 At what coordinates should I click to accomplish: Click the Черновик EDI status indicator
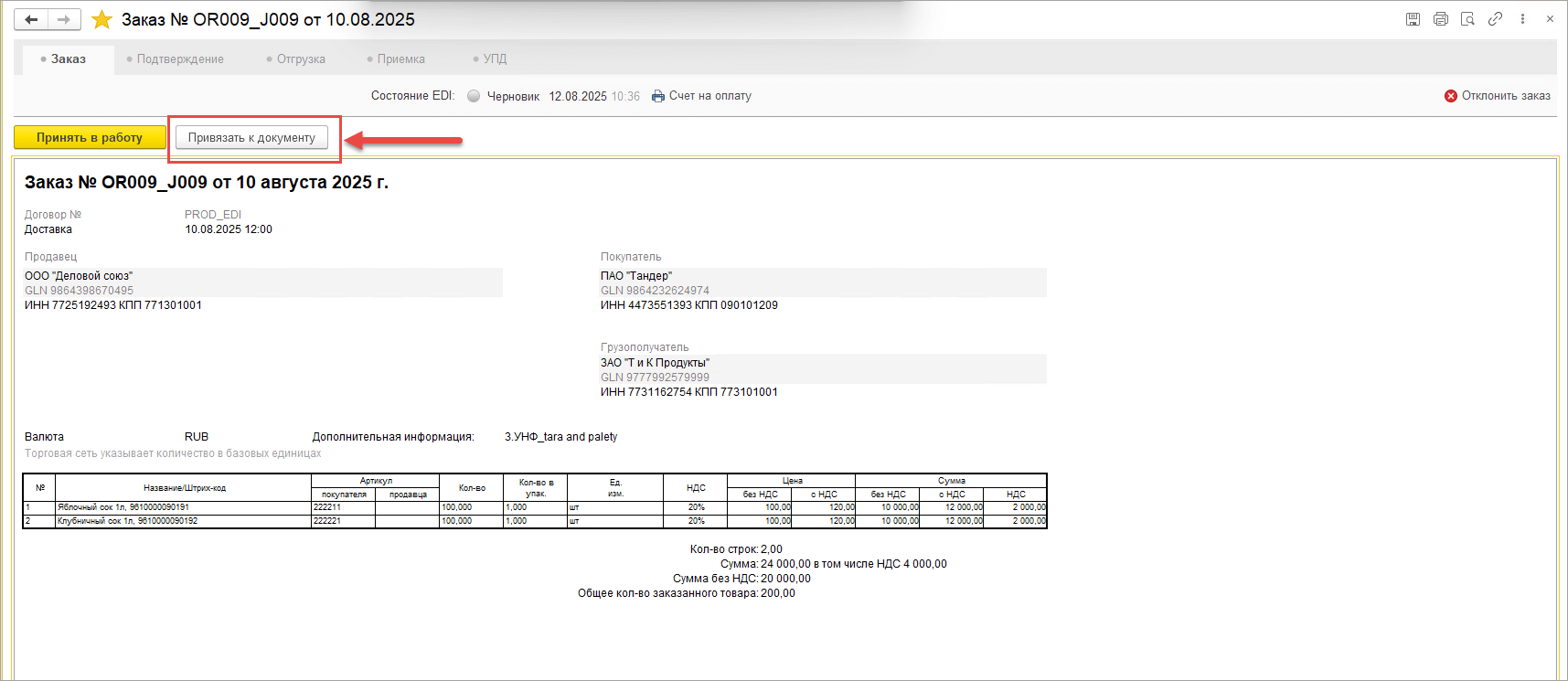[x=474, y=96]
